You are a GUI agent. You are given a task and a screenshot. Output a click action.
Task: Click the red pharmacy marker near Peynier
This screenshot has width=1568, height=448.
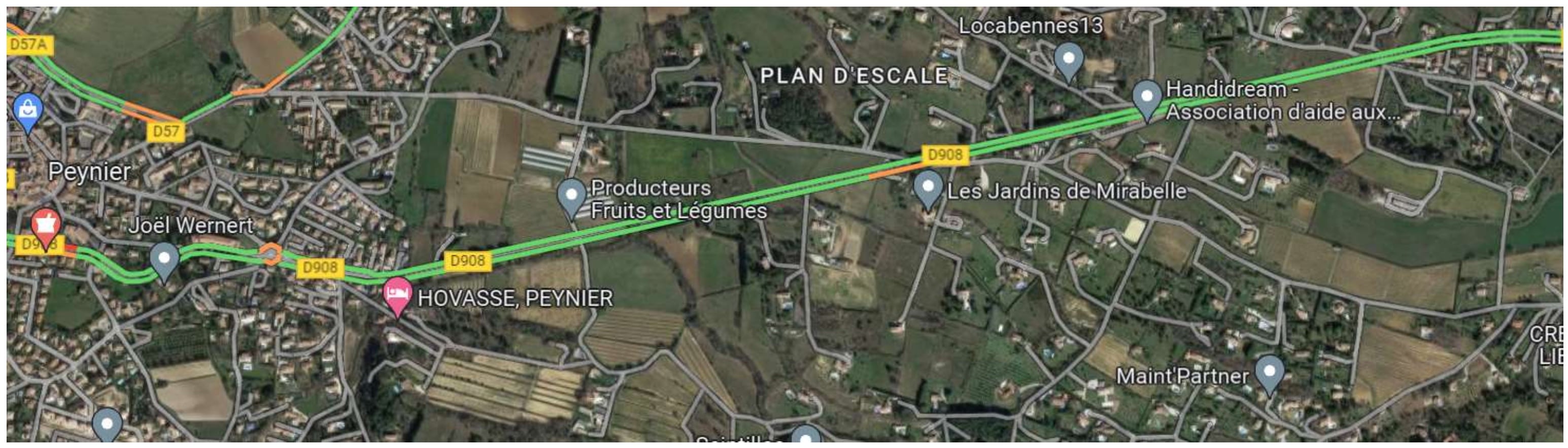click(x=46, y=226)
